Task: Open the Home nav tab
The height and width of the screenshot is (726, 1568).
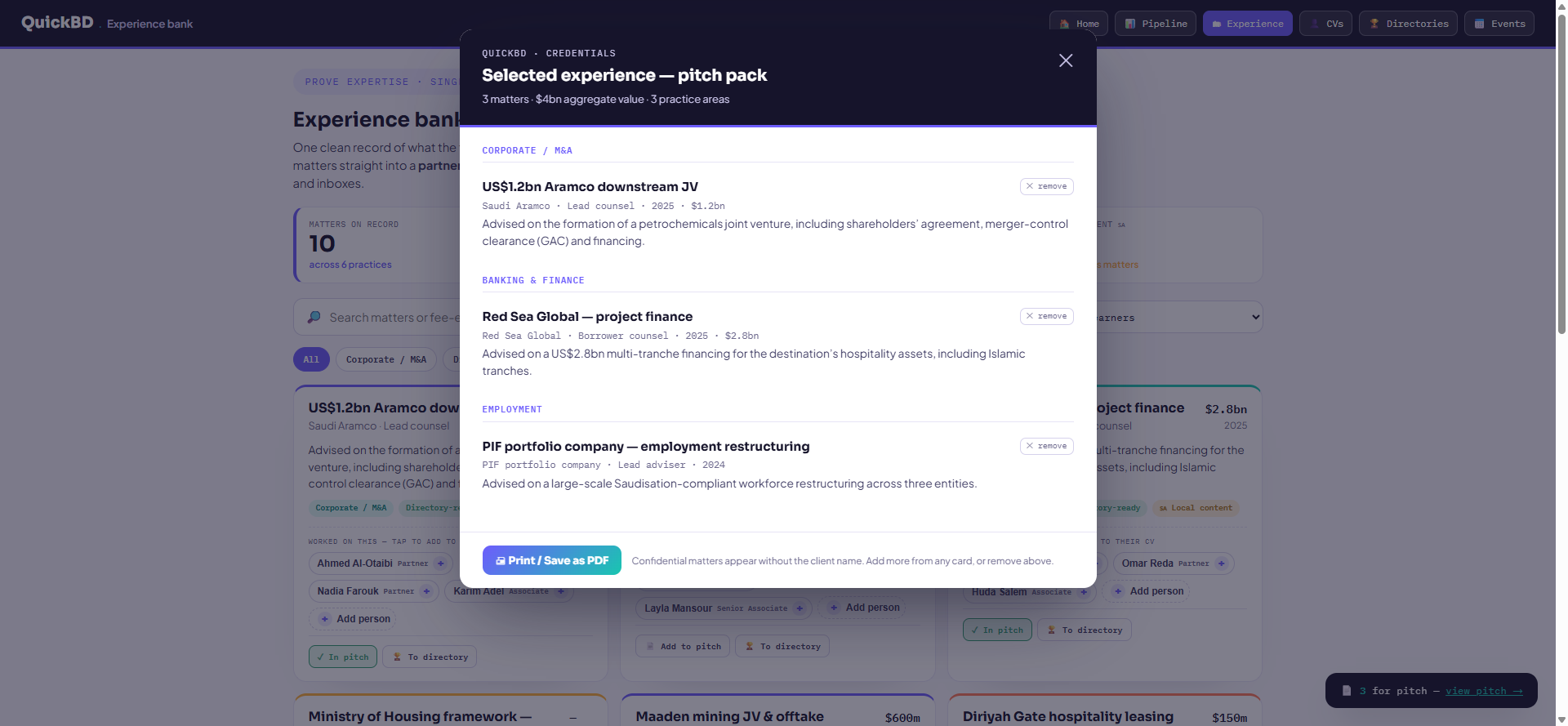Action: (x=1079, y=24)
